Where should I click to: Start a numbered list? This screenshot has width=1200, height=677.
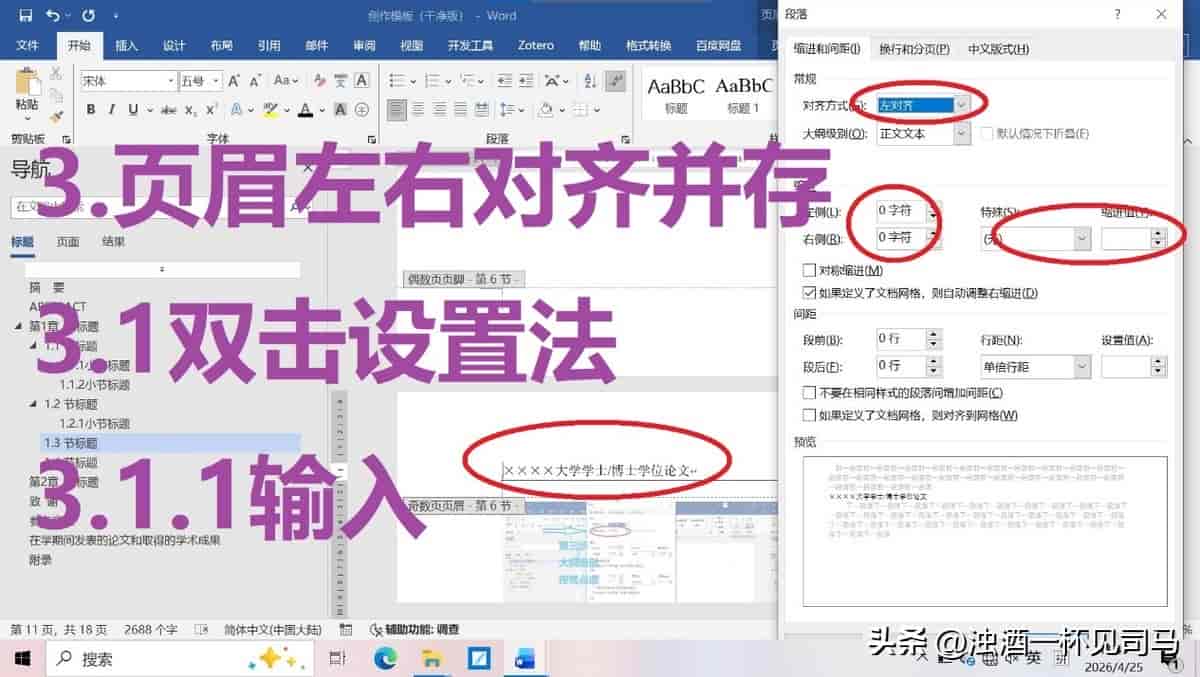tap(430, 81)
